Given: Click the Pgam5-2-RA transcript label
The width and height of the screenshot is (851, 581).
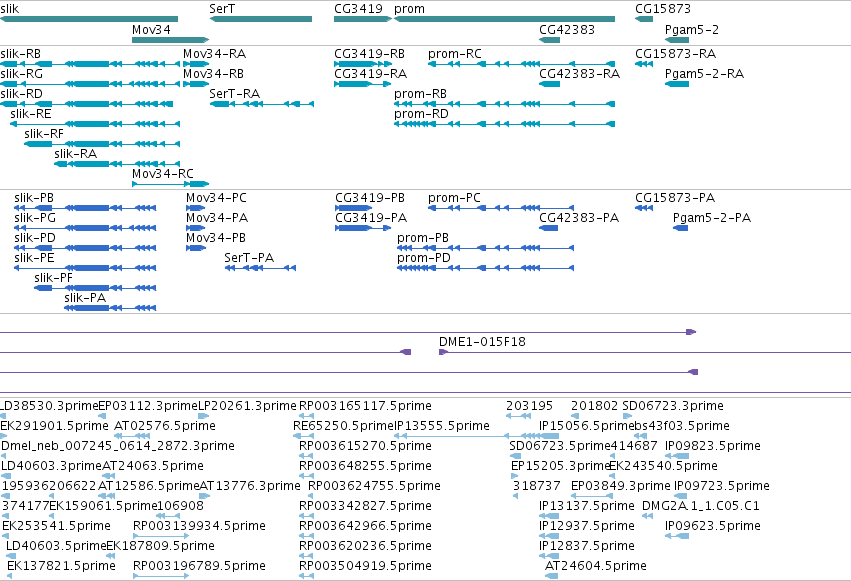Looking at the screenshot, I should pyautogui.click(x=704, y=74).
